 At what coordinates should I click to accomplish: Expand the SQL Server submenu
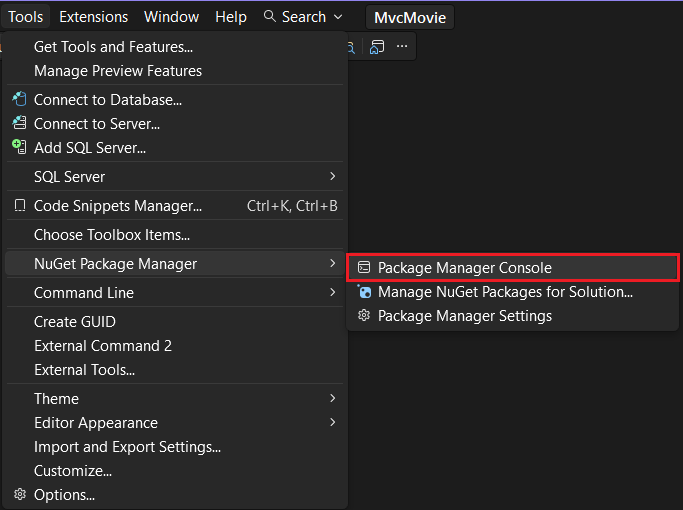[175, 177]
